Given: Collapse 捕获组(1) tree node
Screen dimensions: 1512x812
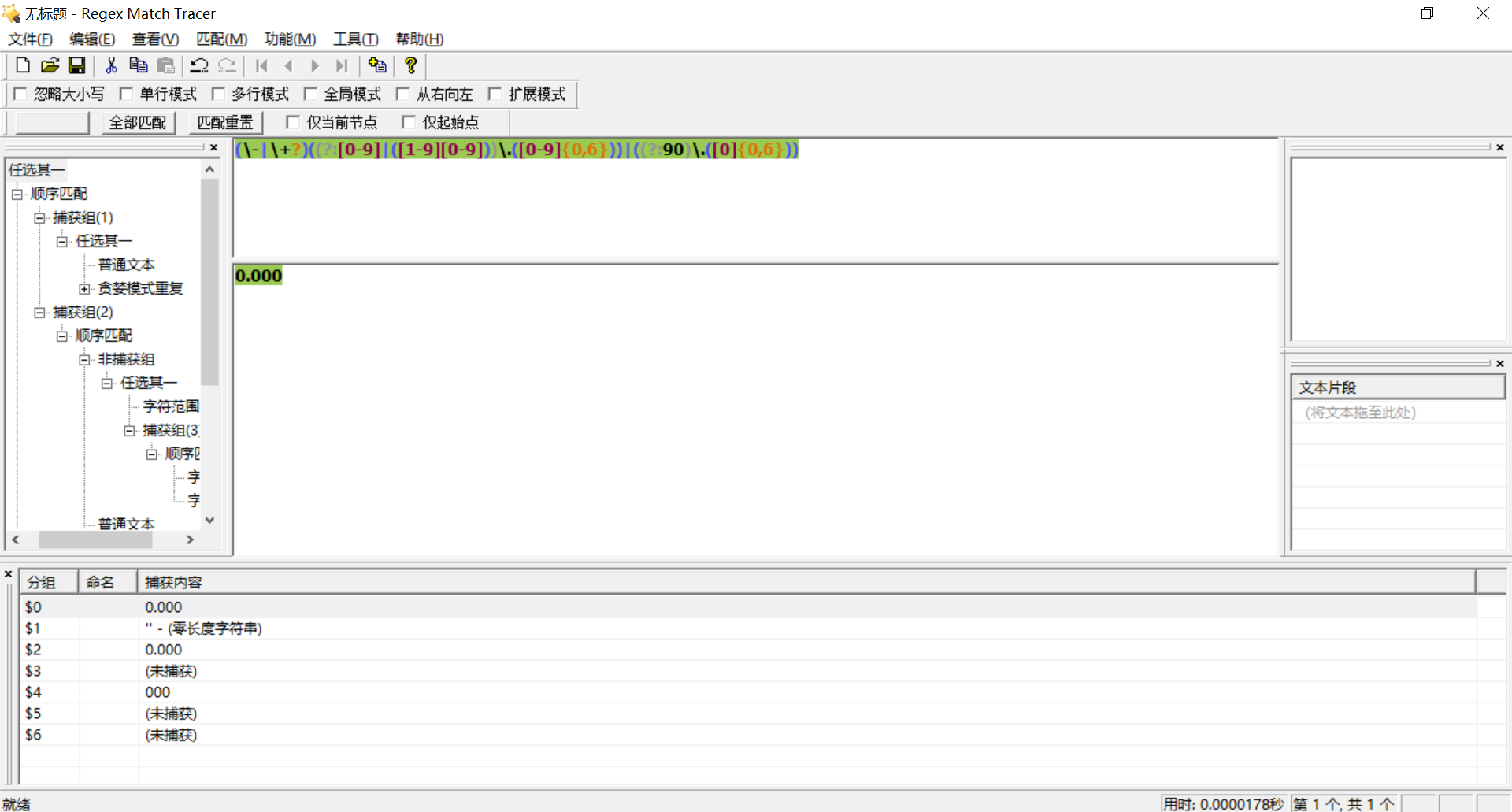Looking at the screenshot, I should [x=39, y=217].
